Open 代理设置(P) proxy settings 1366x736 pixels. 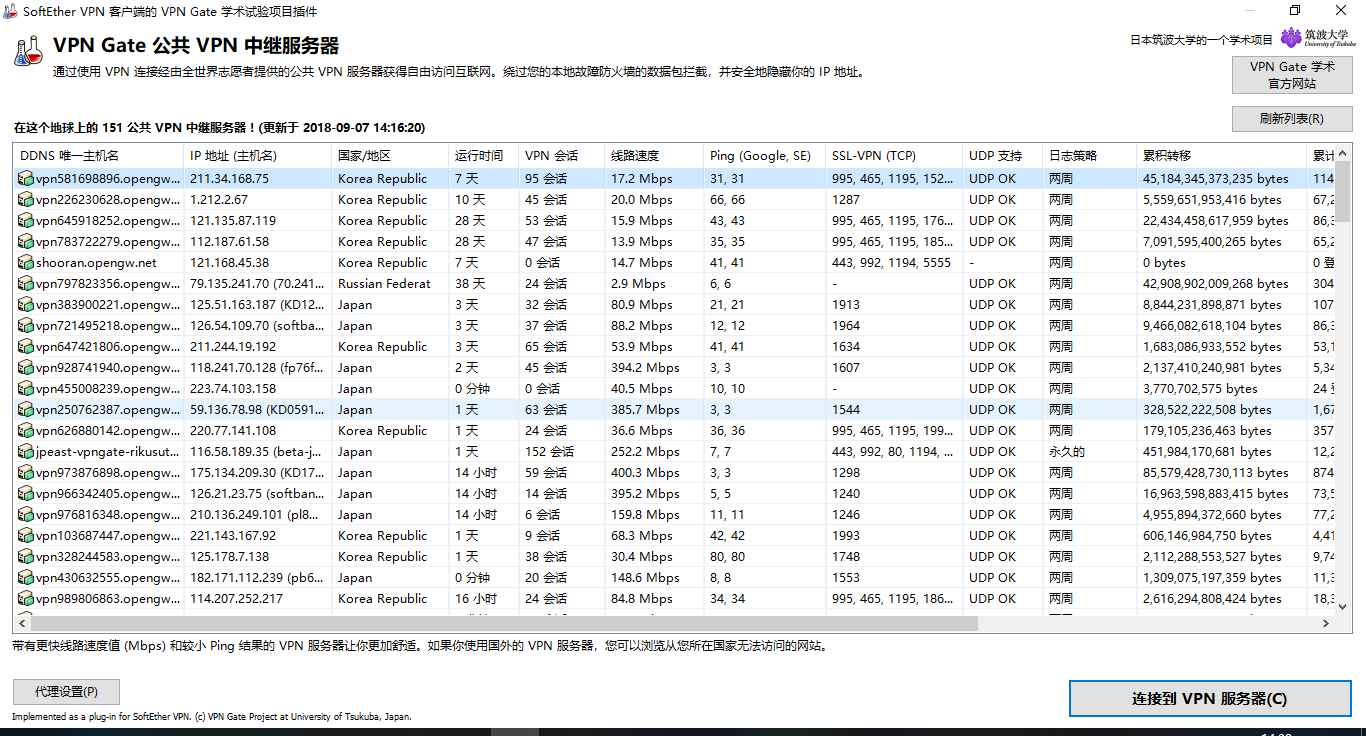pos(66,692)
